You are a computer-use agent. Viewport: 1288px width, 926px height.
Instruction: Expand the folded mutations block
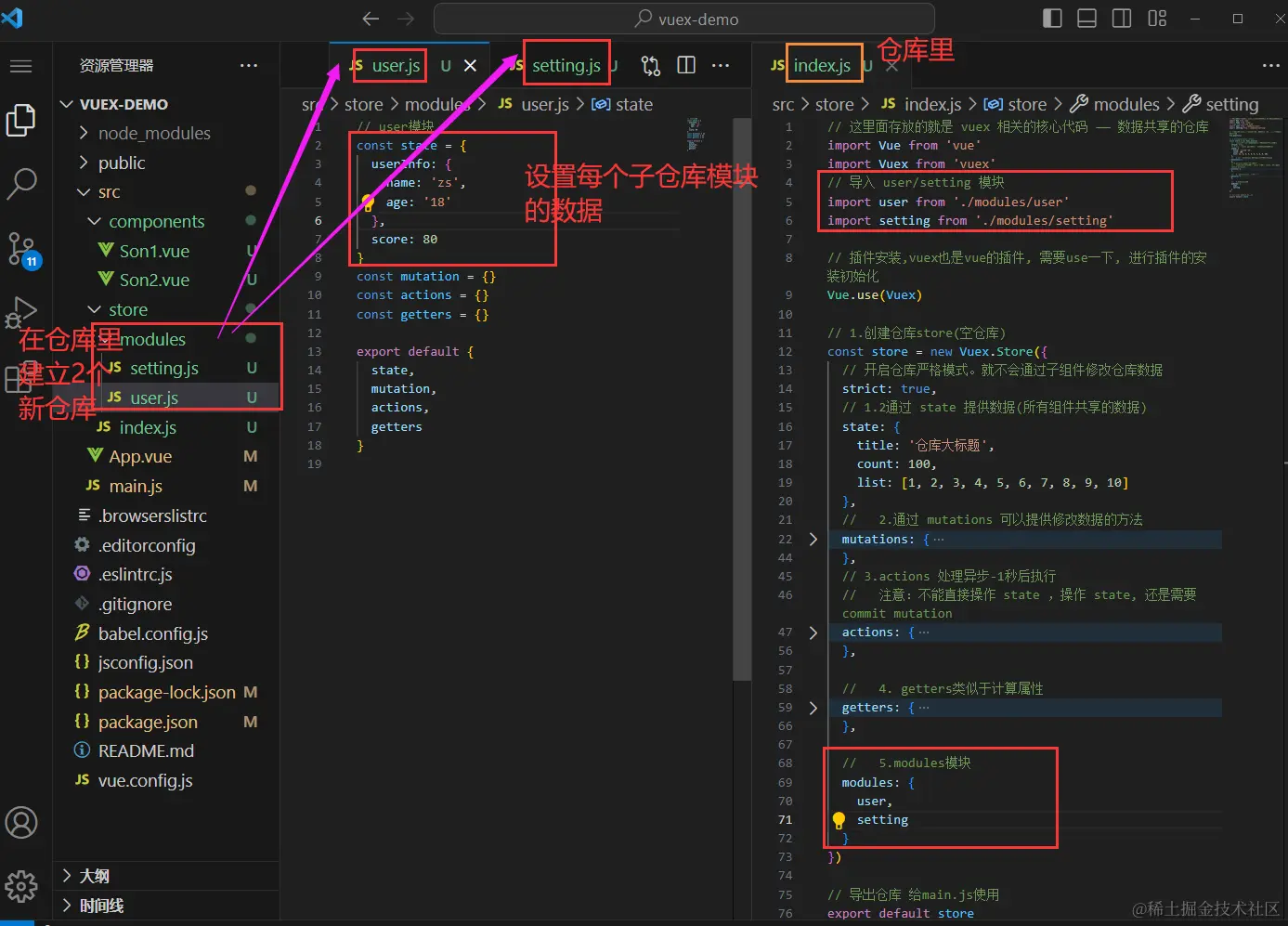pyautogui.click(x=813, y=540)
